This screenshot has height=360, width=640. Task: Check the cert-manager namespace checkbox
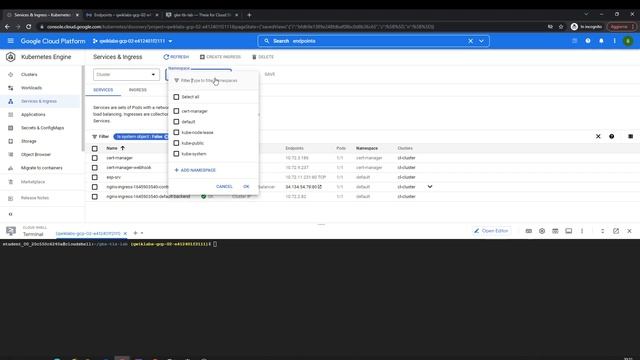[x=176, y=111]
